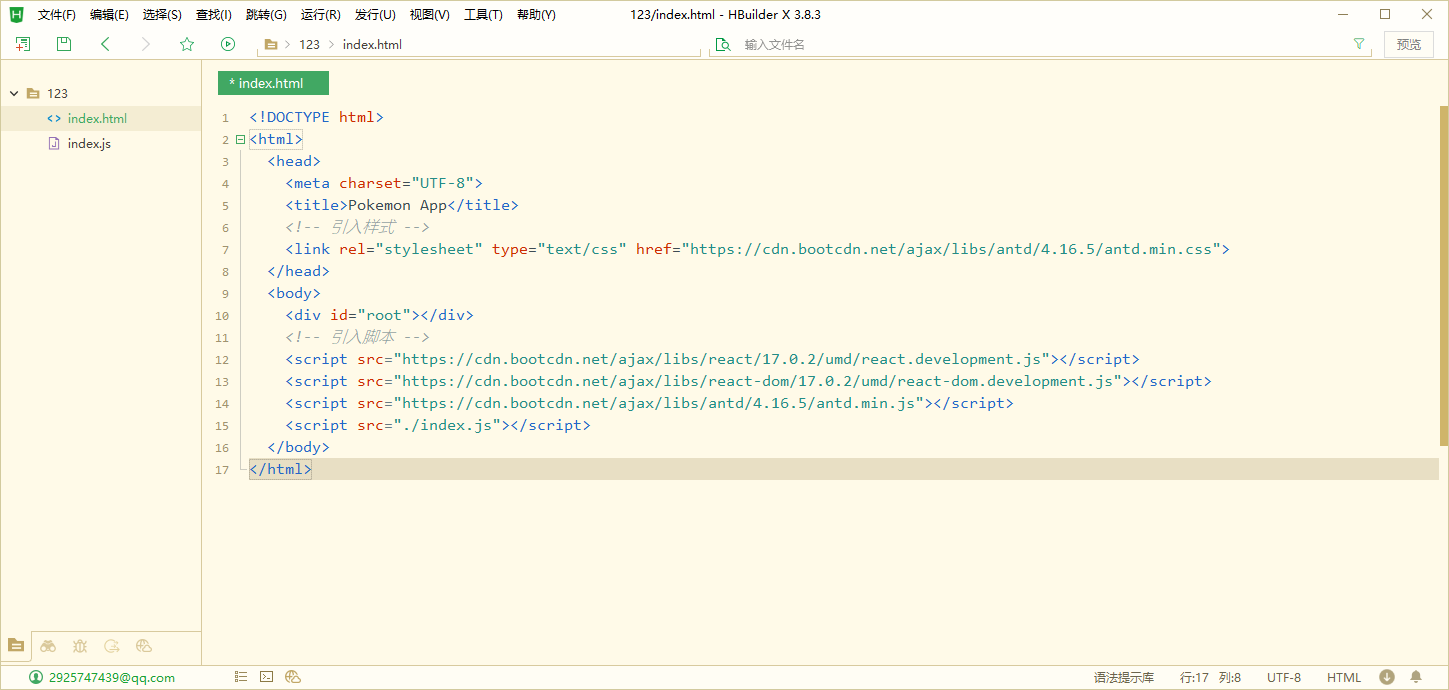The width and height of the screenshot is (1449, 690).
Task: Collapse the 123 project folder
Action: 14,93
